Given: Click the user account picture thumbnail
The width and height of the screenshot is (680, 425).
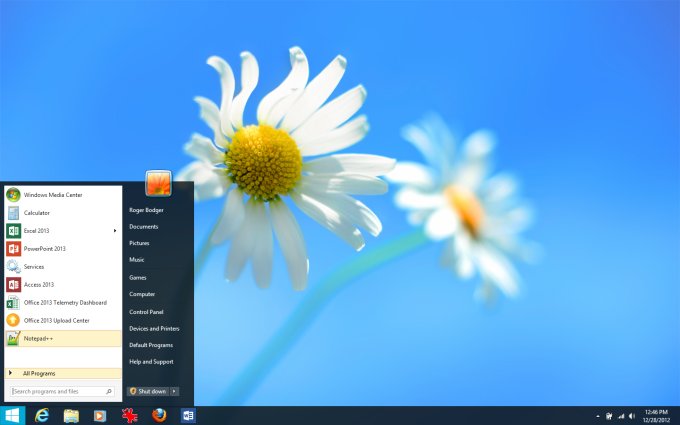Looking at the screenshot, I should [x=158, y=183].
